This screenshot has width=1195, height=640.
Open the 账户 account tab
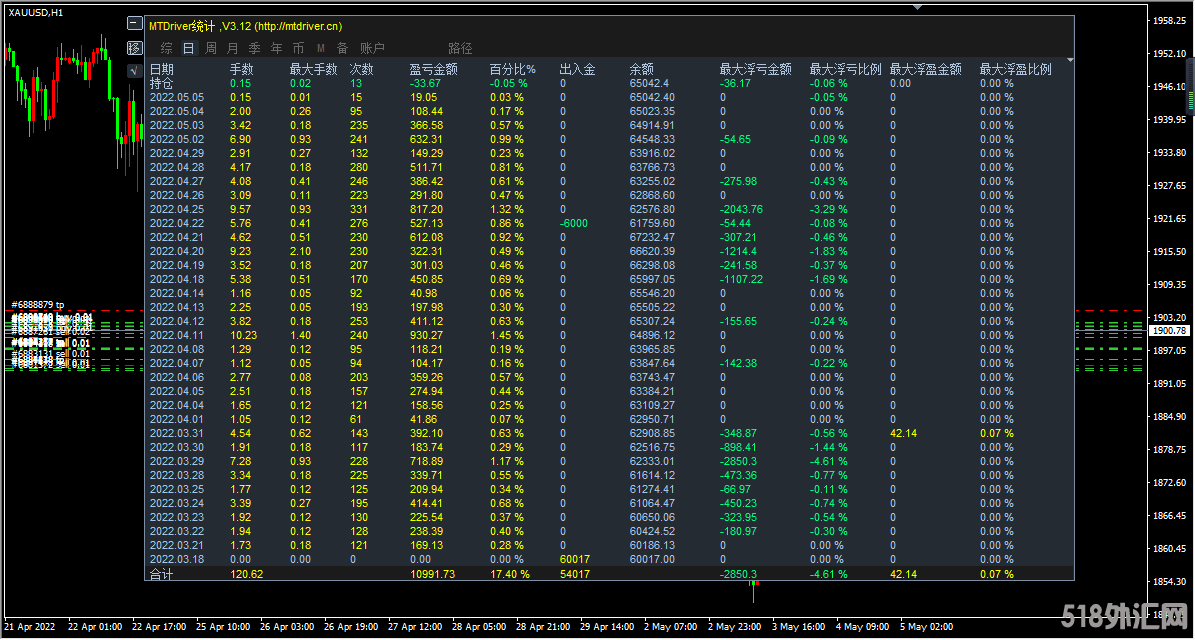372,48
